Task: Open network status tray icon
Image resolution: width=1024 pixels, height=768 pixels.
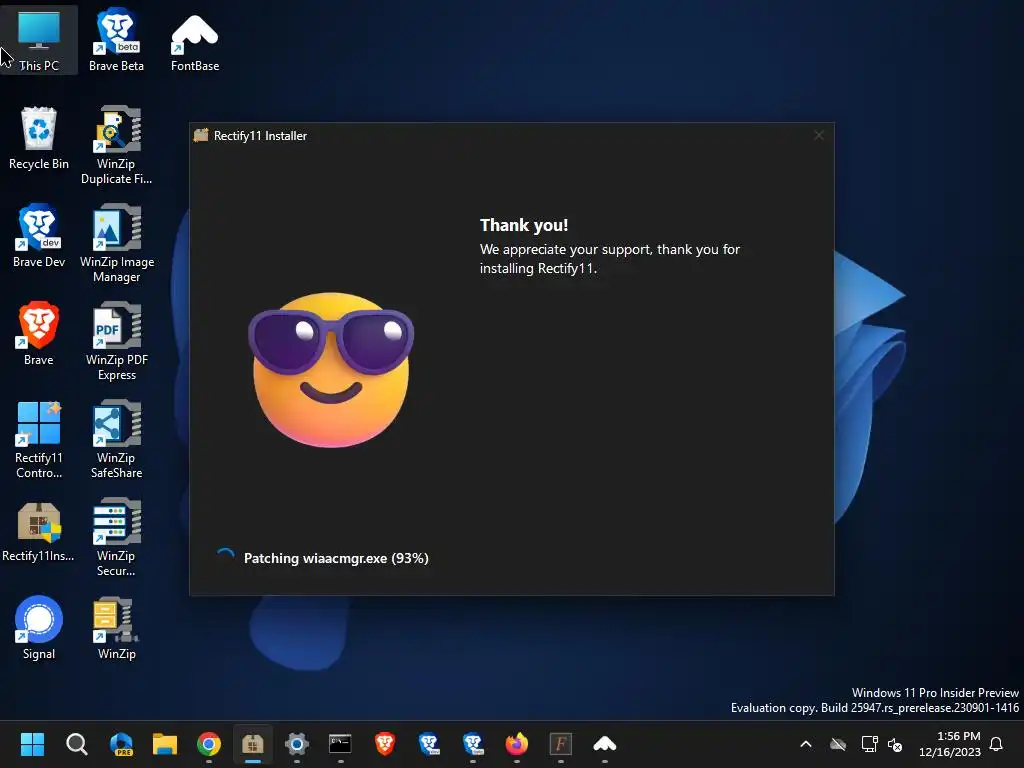Action: [869, 744]
